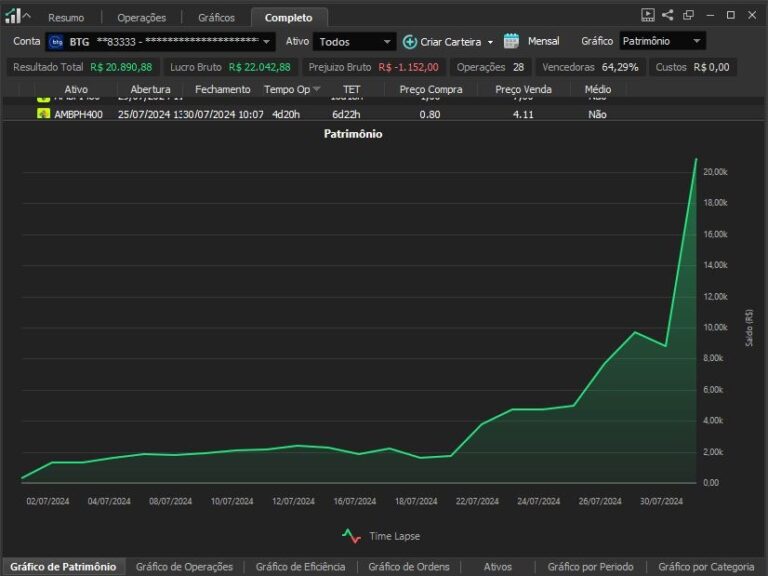Sort by Fechamento column header

pyautogui.click(x=222, y=89)
